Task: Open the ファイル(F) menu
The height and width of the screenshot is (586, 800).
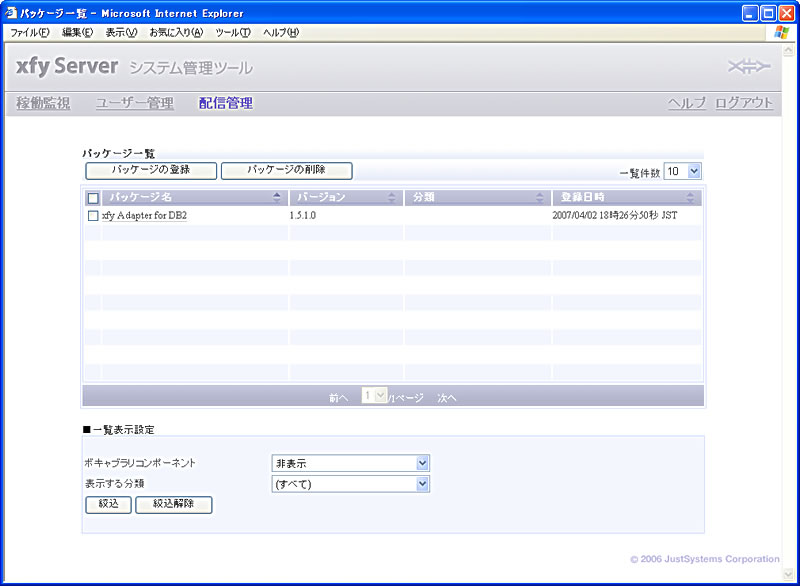Action: coord(30,32)
